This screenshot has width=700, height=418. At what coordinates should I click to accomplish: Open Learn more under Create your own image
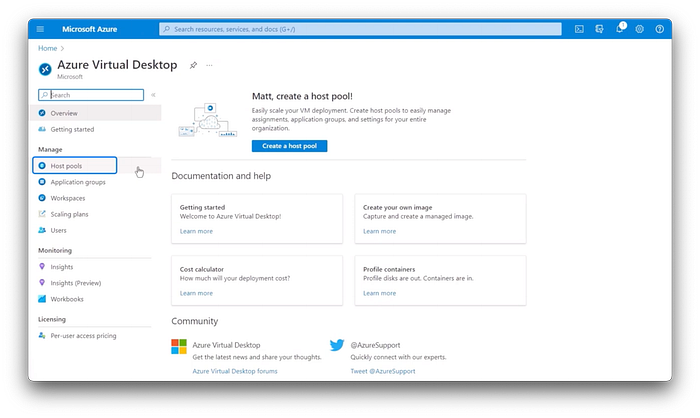379,231
